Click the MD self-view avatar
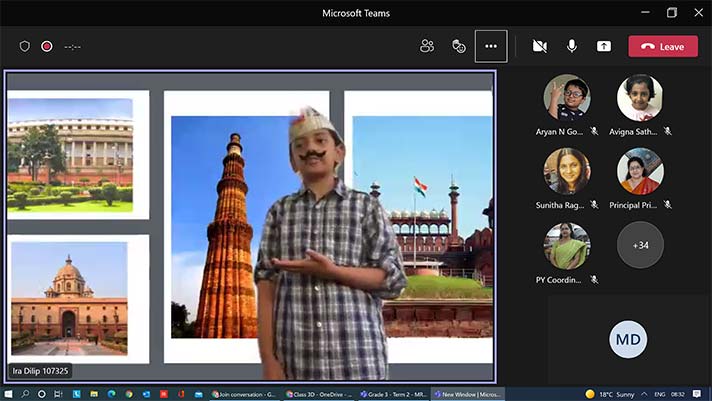This screenshot has height=401, width=712. coord(628,341)
